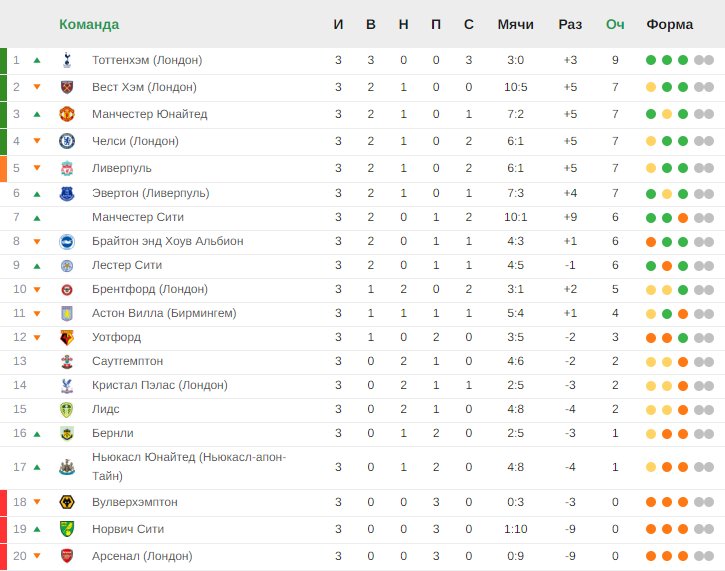
Task: Click the Norwich City crest icon
Action: (x=67, y=529)
